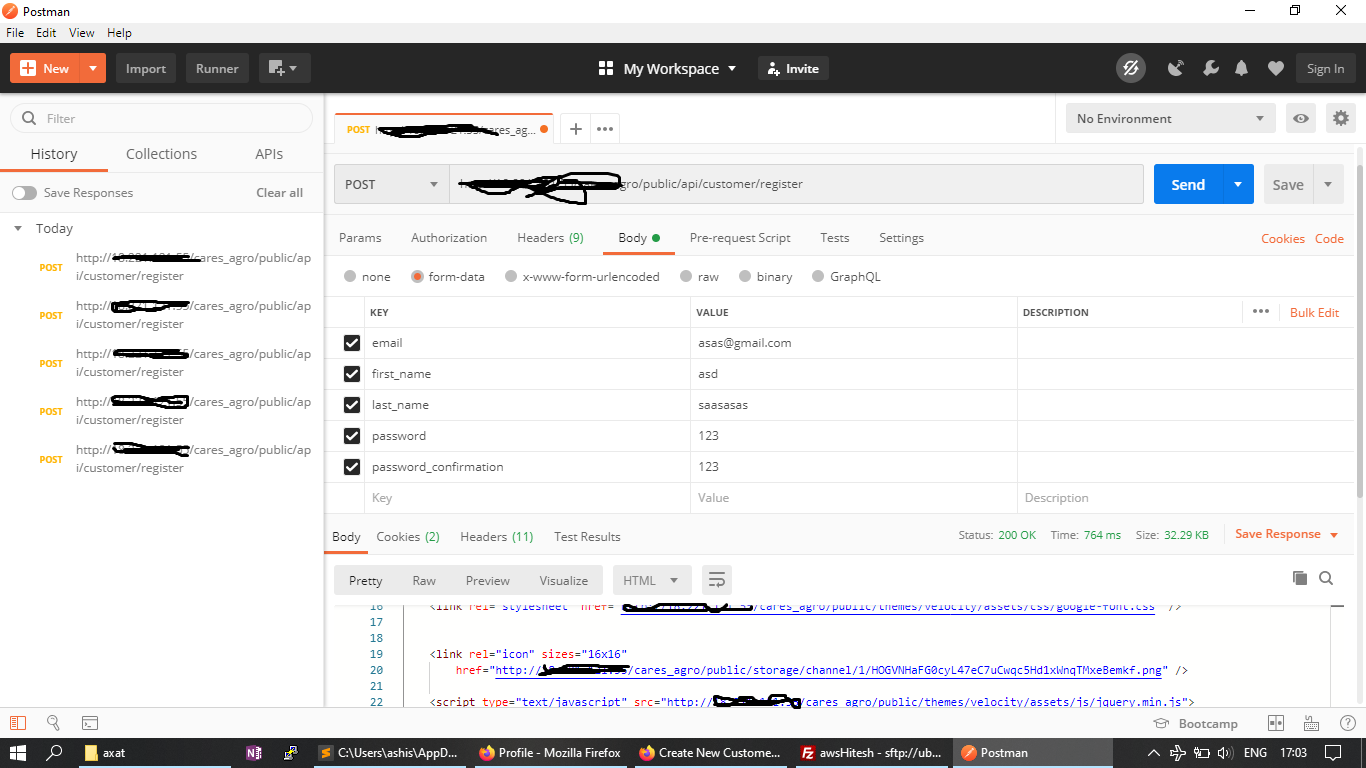Viewport: 1366px width, 768px height.
Task: Click Clear all in History
Action: click(x=279, y=192)
